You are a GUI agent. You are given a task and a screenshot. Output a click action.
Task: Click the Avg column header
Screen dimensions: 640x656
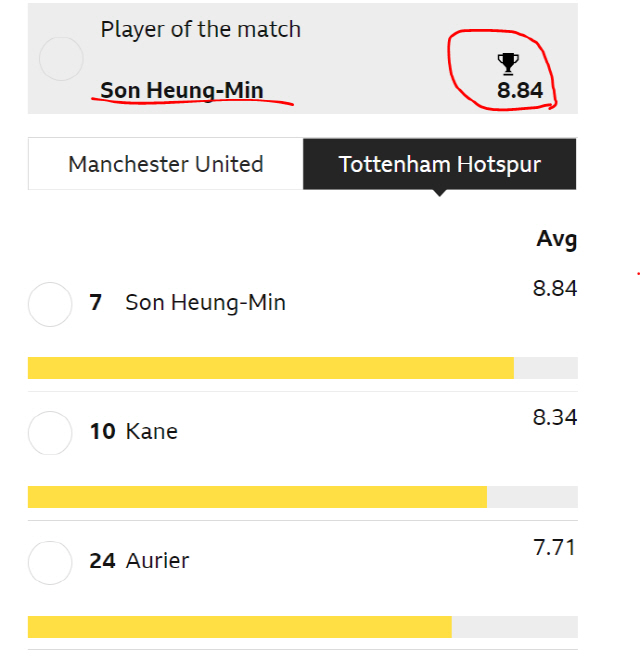(557, 239)
